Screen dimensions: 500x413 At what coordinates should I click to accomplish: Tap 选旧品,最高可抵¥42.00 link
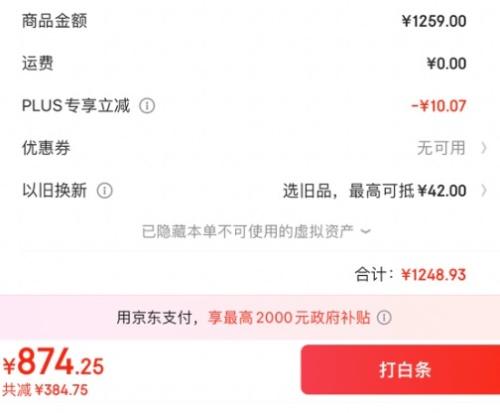[x=374, y=191]
